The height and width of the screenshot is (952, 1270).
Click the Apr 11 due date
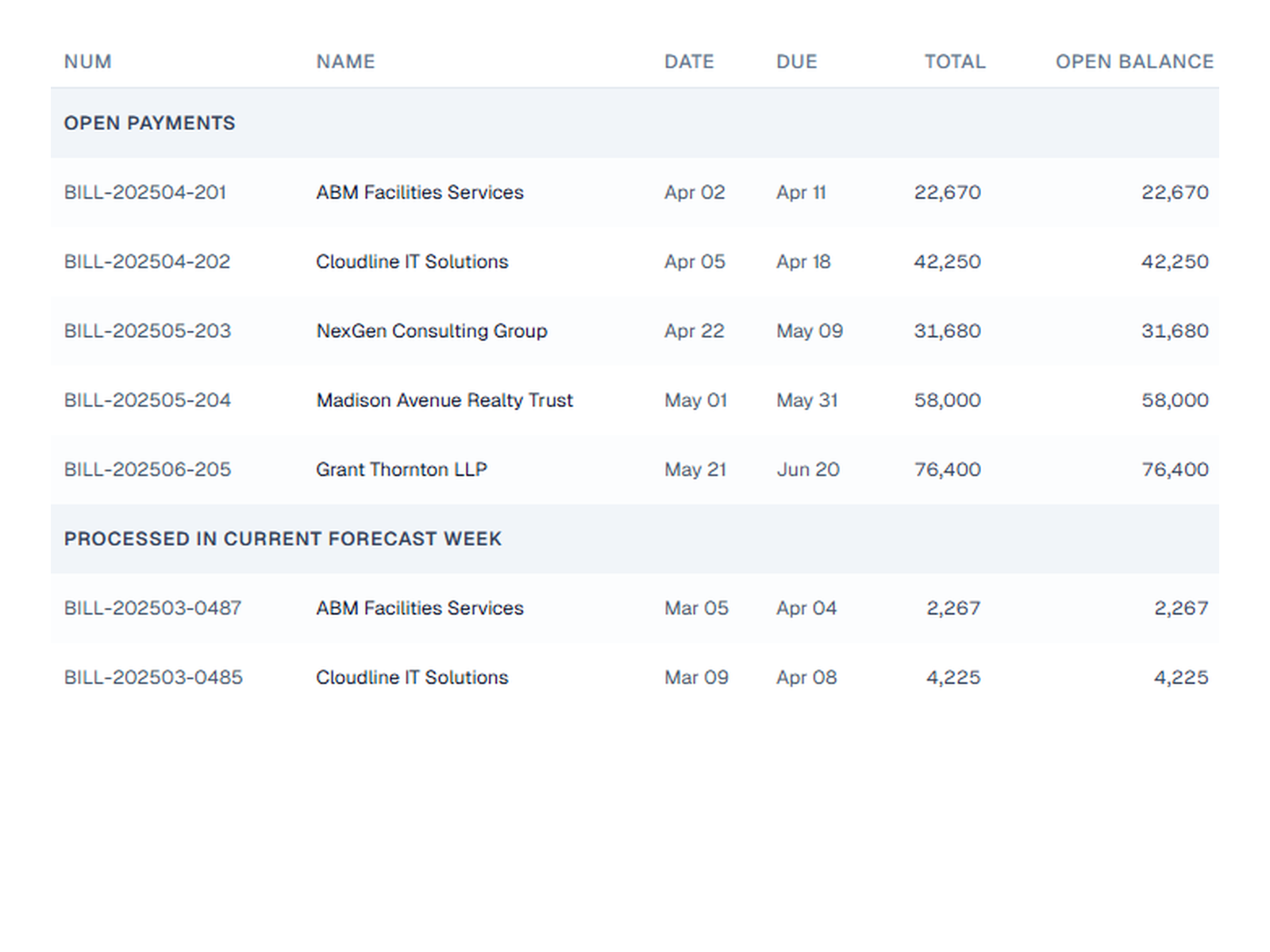(801, 192)
